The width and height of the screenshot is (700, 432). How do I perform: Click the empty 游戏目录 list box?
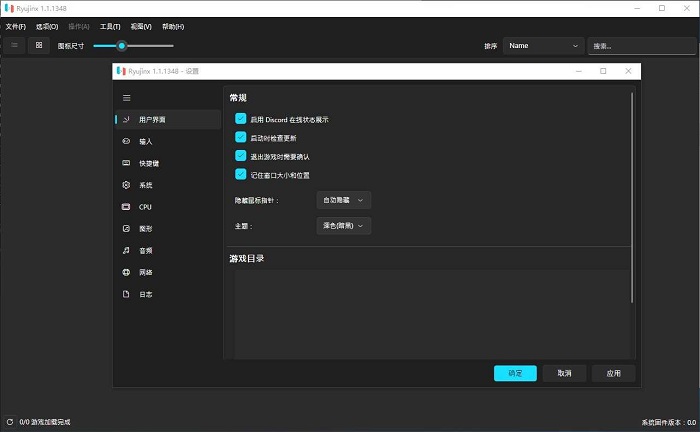[432, 314]
